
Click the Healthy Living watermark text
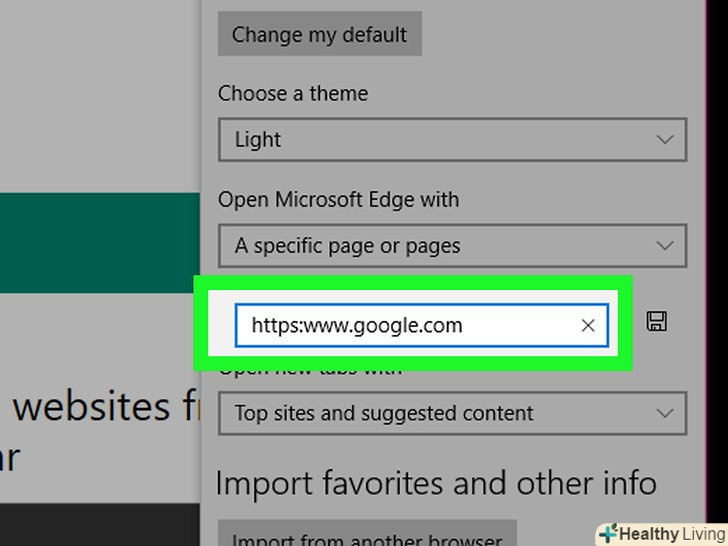click(671, 534)
